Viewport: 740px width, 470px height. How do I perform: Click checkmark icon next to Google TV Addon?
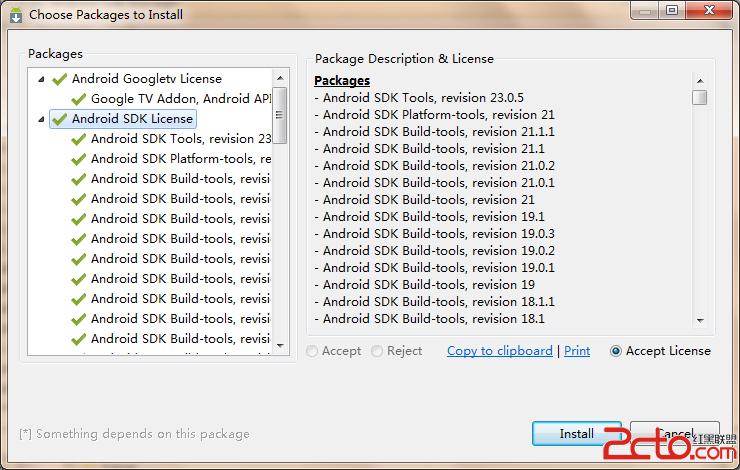coord(79,99)
